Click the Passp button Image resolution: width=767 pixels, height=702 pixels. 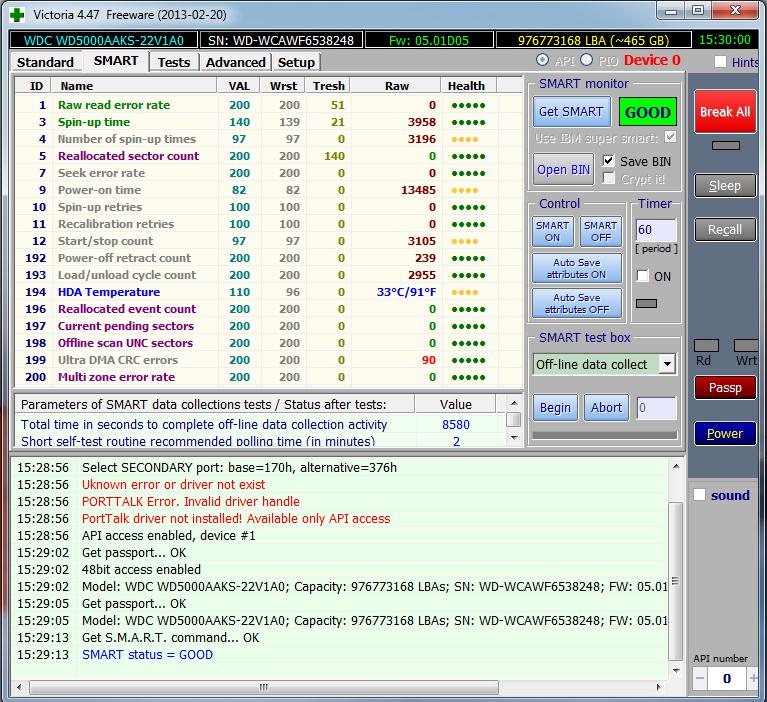[x=725, y=387]
